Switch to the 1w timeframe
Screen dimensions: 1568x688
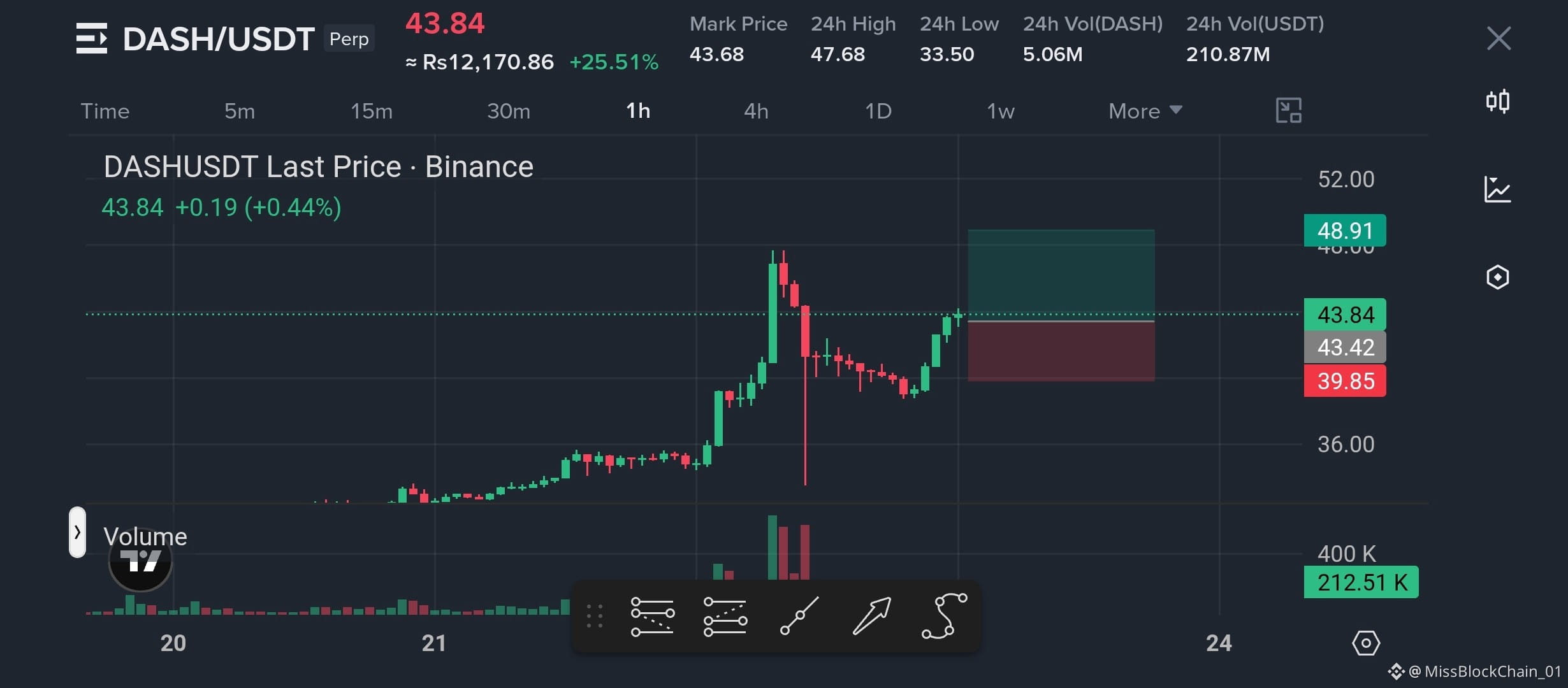pos(1000,111)
